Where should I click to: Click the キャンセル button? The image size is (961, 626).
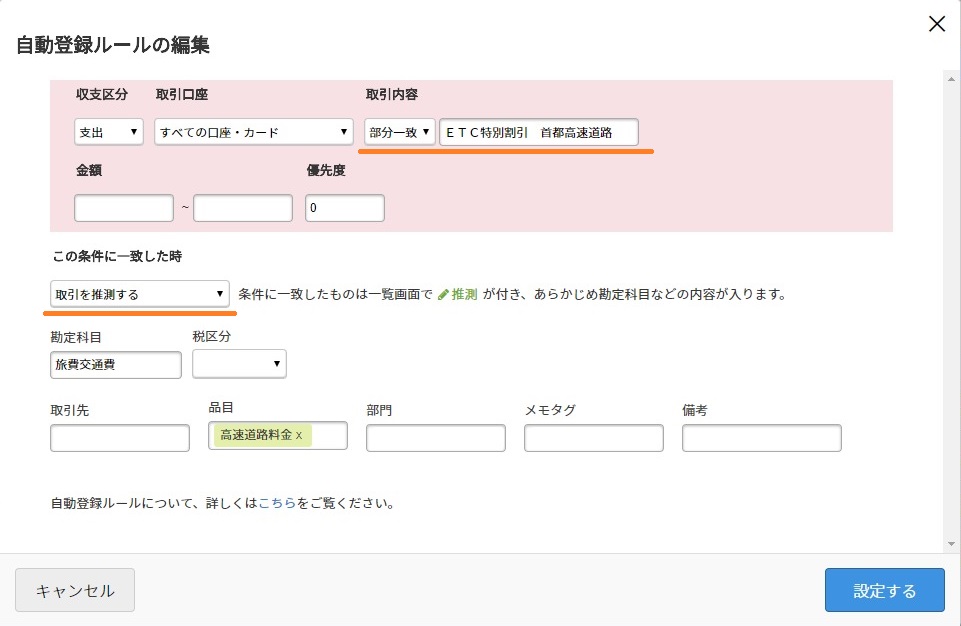(75, 590)
